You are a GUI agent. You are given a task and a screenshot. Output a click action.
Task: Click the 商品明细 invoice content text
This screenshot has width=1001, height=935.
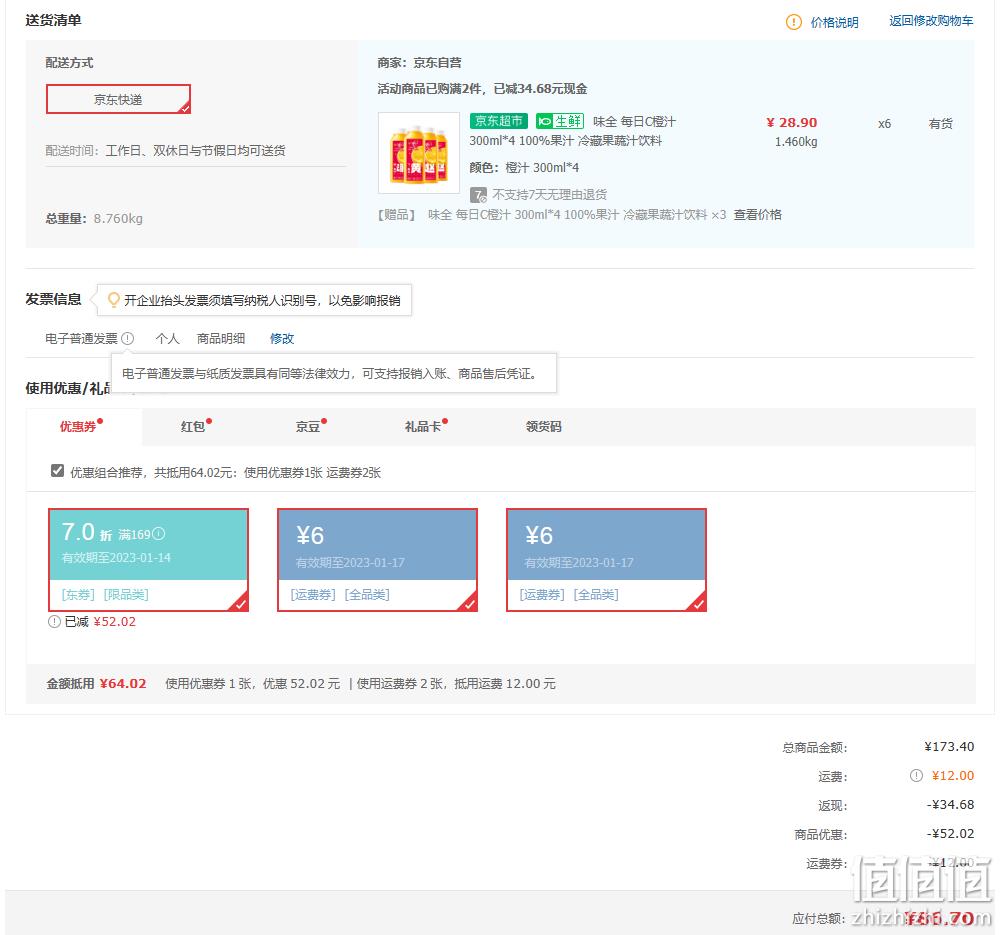pyautogui.click(x=221, y=338)
